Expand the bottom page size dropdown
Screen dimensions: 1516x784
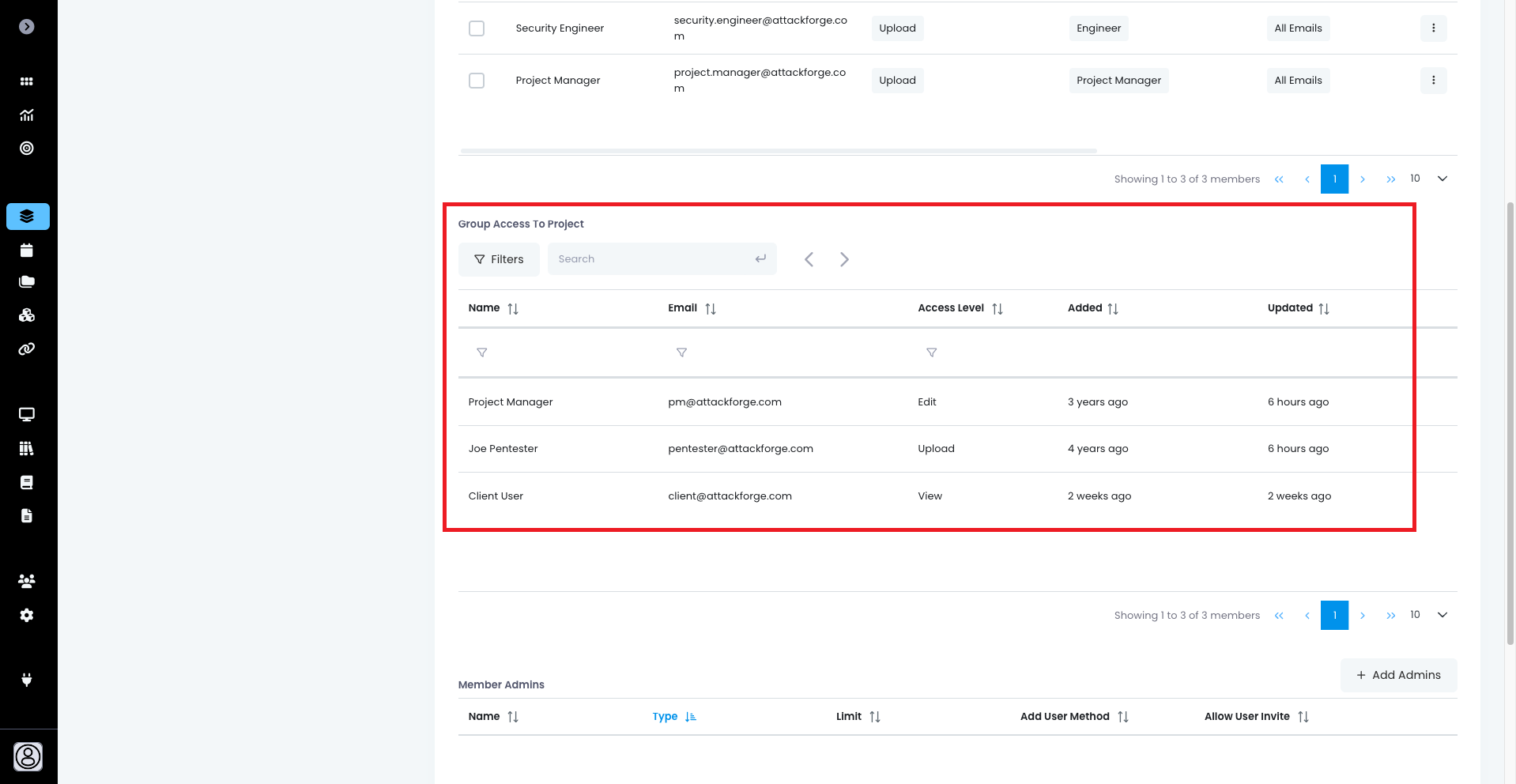(x=1442, y=615)
